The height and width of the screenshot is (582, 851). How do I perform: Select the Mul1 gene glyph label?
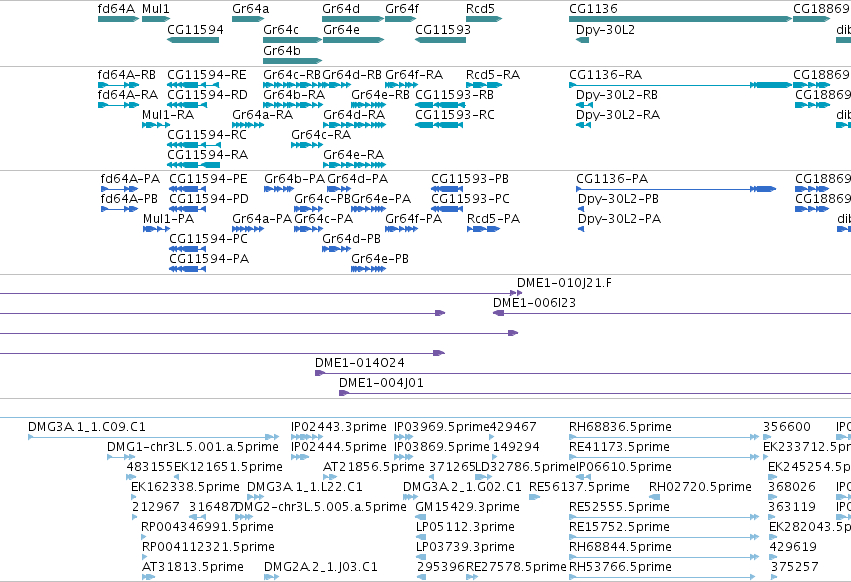(156, 9)
